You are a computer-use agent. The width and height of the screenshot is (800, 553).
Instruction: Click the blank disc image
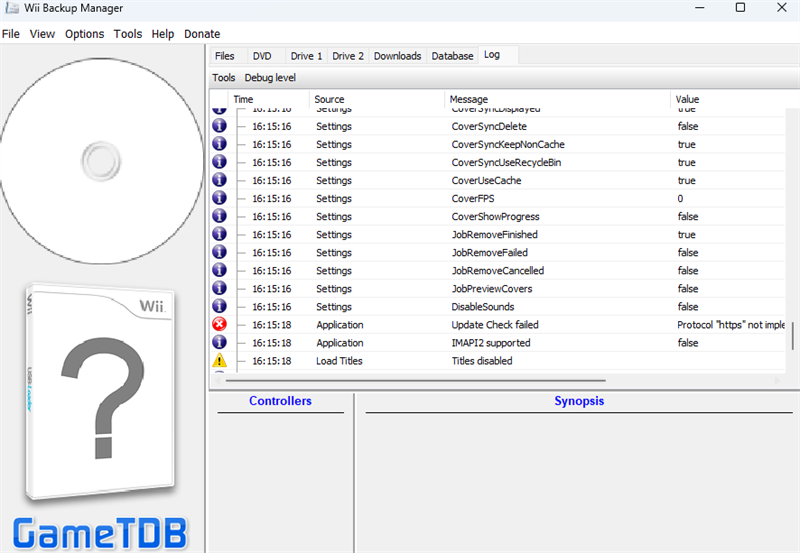[102, 161]
